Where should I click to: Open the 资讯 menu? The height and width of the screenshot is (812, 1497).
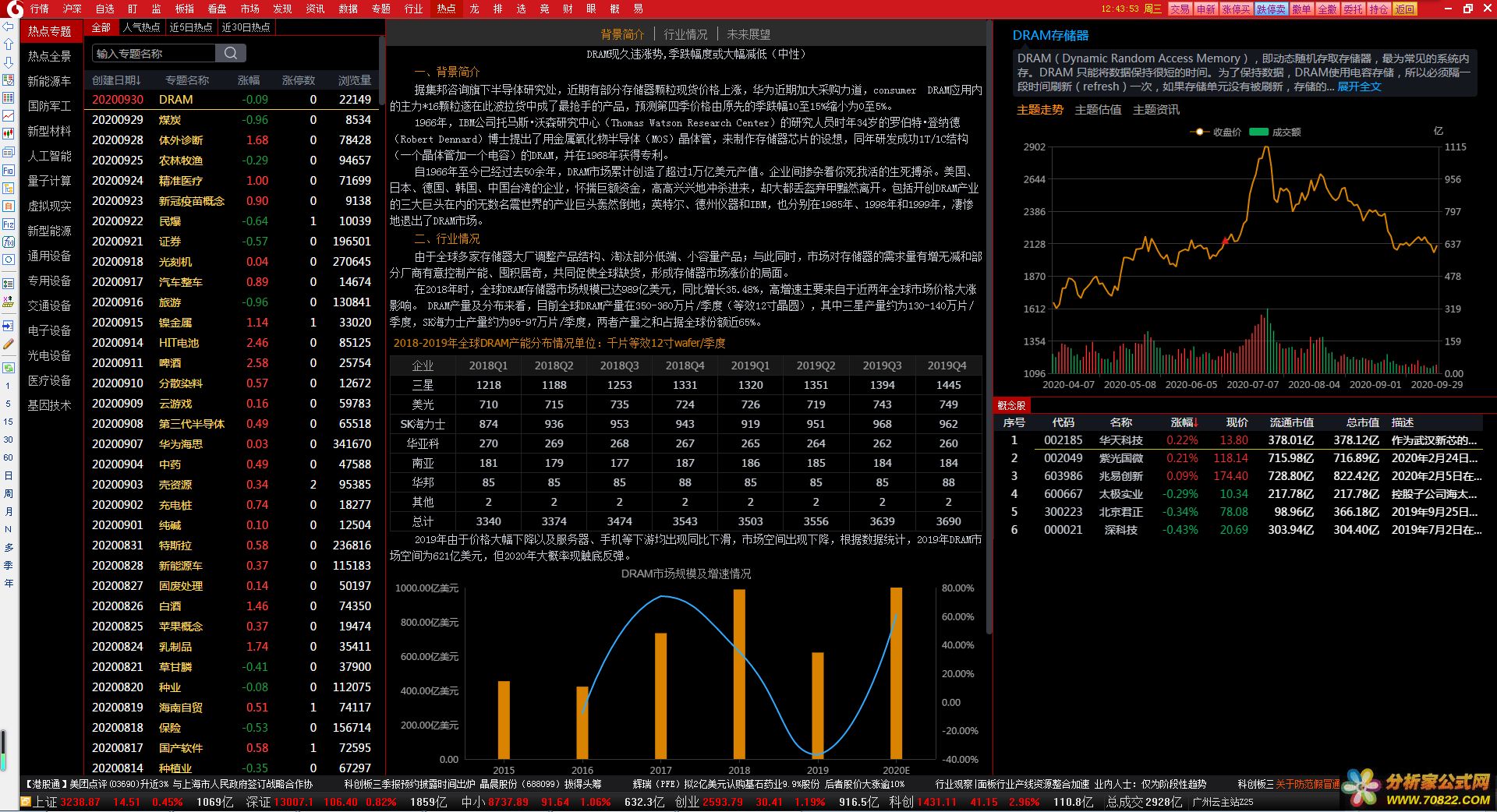click(x=315, y=9)
